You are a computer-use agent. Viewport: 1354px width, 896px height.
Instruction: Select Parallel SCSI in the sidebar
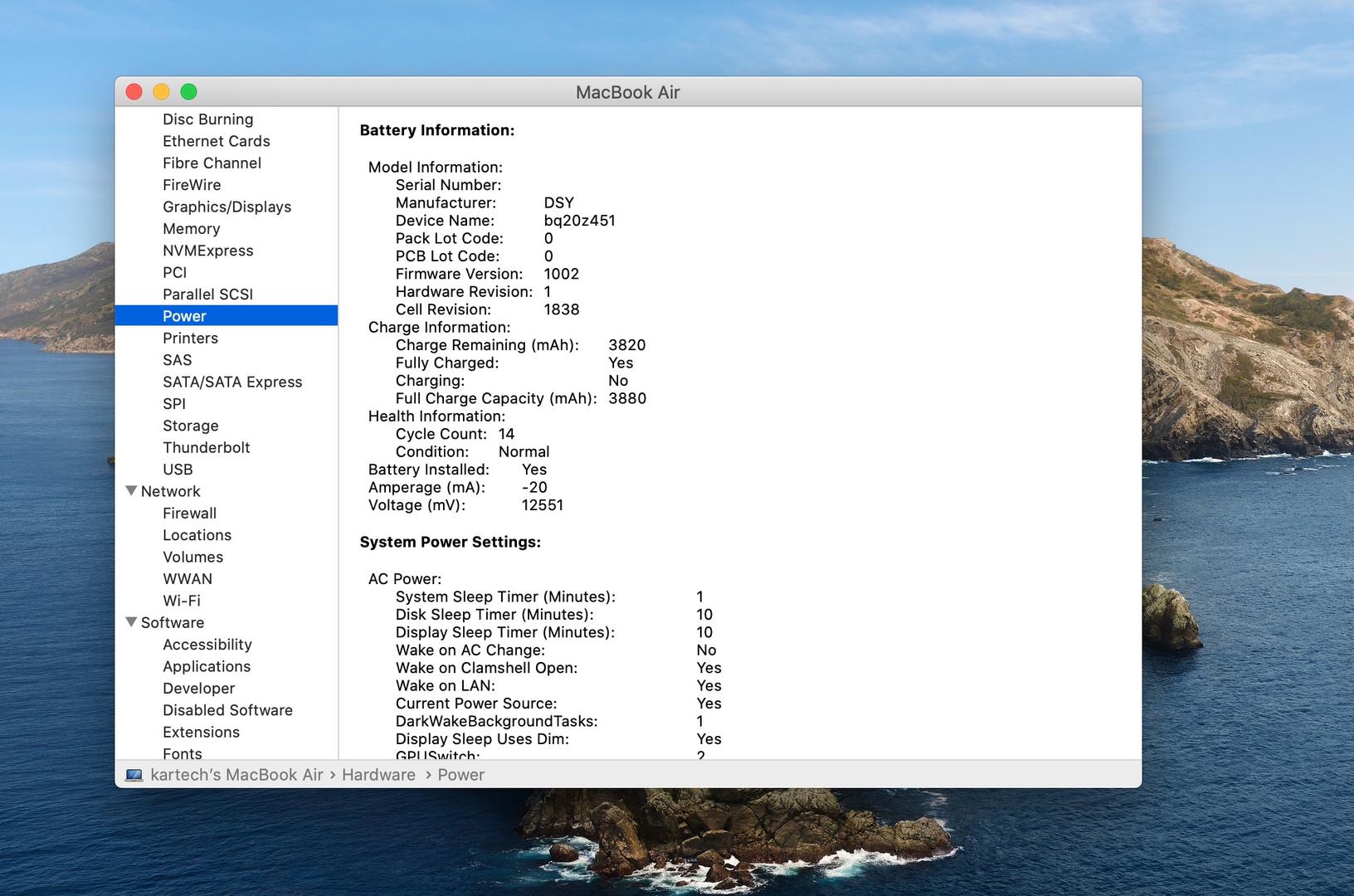207,295
